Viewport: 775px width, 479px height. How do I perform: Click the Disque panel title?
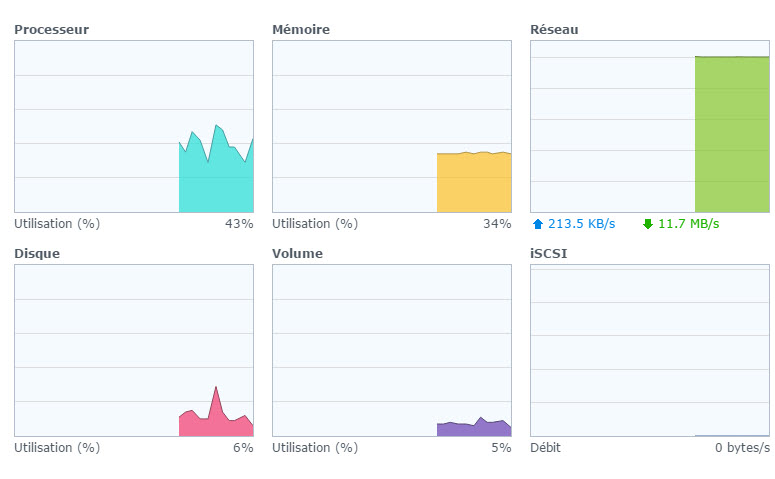point(37,254)
